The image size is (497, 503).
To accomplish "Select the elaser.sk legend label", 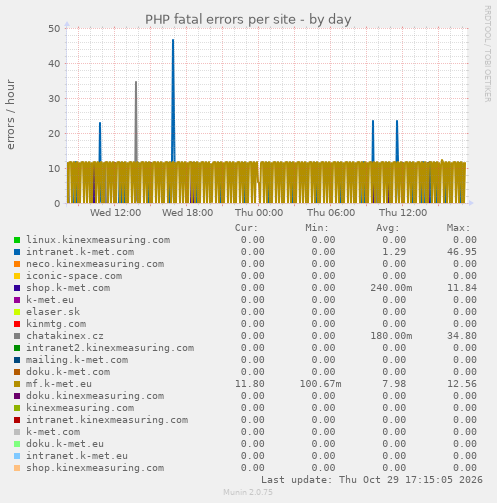I will [53, 312].
